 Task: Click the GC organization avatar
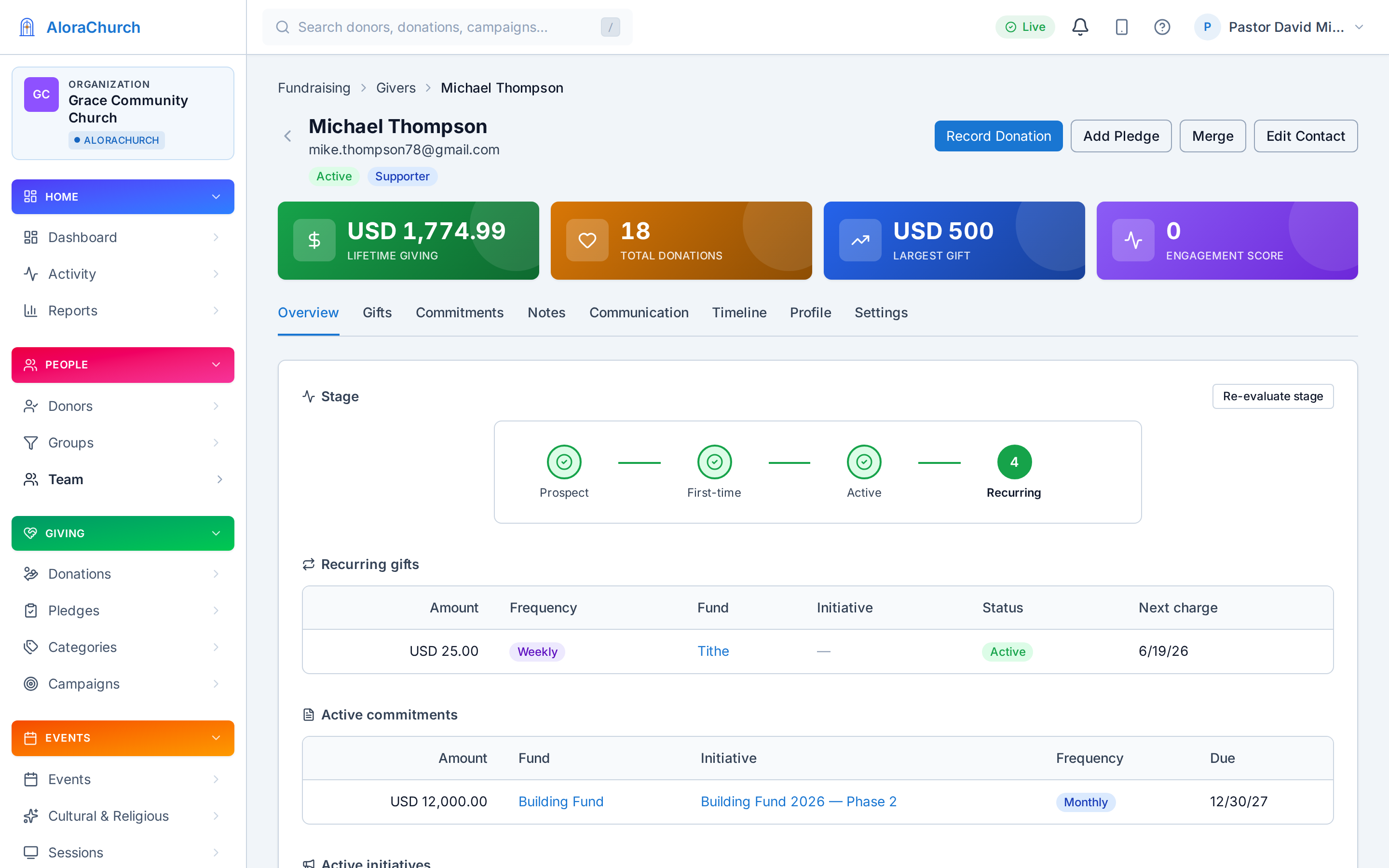click(41, 94)
